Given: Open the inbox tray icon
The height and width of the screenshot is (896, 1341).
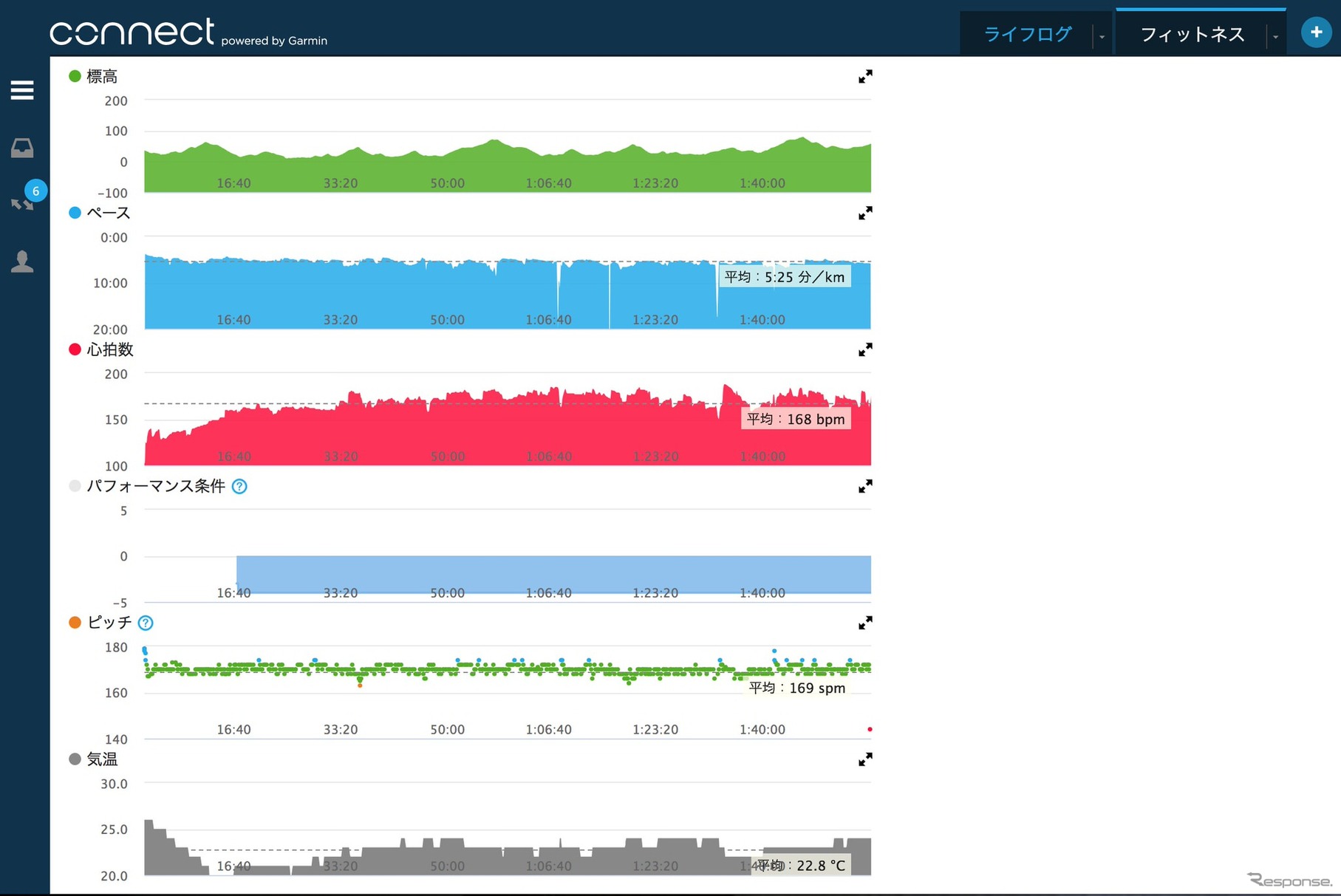Looking at the screenshot, I should click(22, 148).
